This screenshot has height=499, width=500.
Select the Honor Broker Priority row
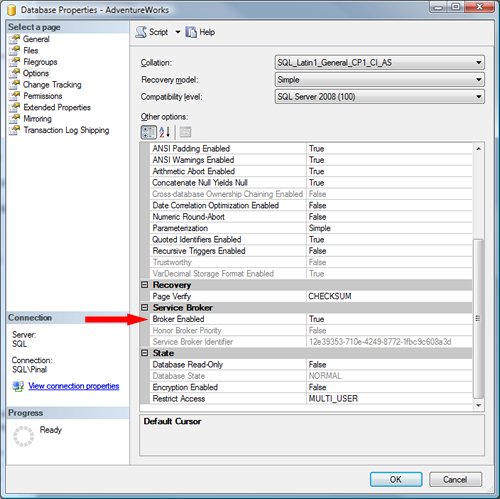coord(311,331)
